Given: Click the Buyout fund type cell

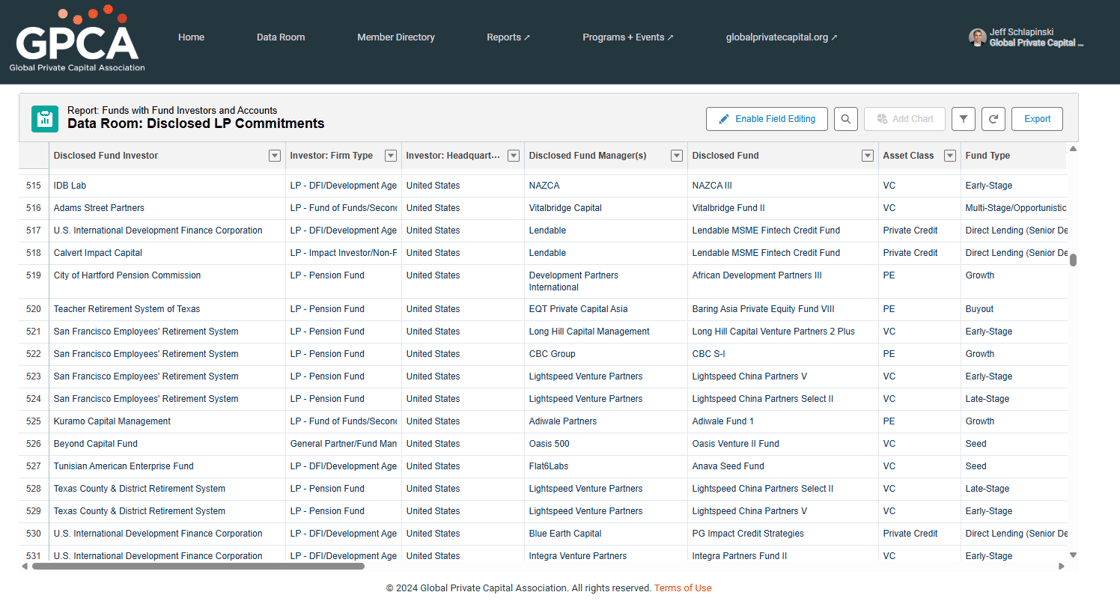Looking at the screenshot, I should point(1014,309).
